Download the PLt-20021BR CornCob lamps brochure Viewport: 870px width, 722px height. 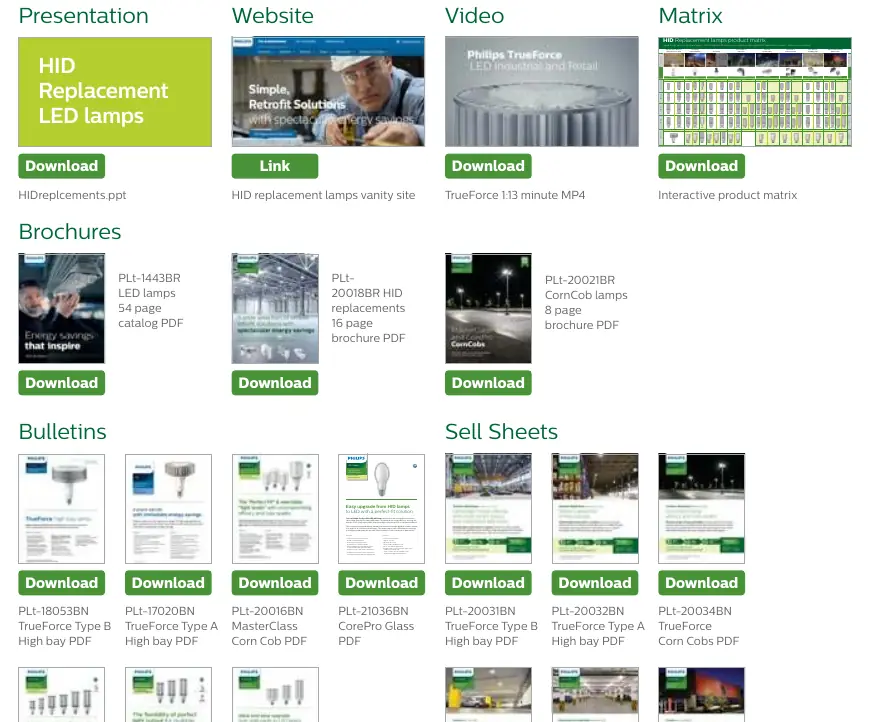(488, 383)
